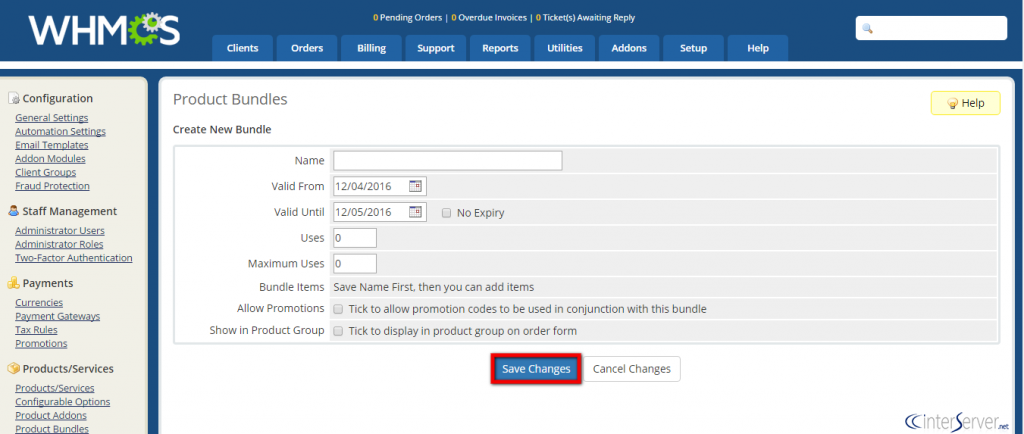Click the Configuration section icon
This screenshot has width=1024, height=434.
[14, 99]
